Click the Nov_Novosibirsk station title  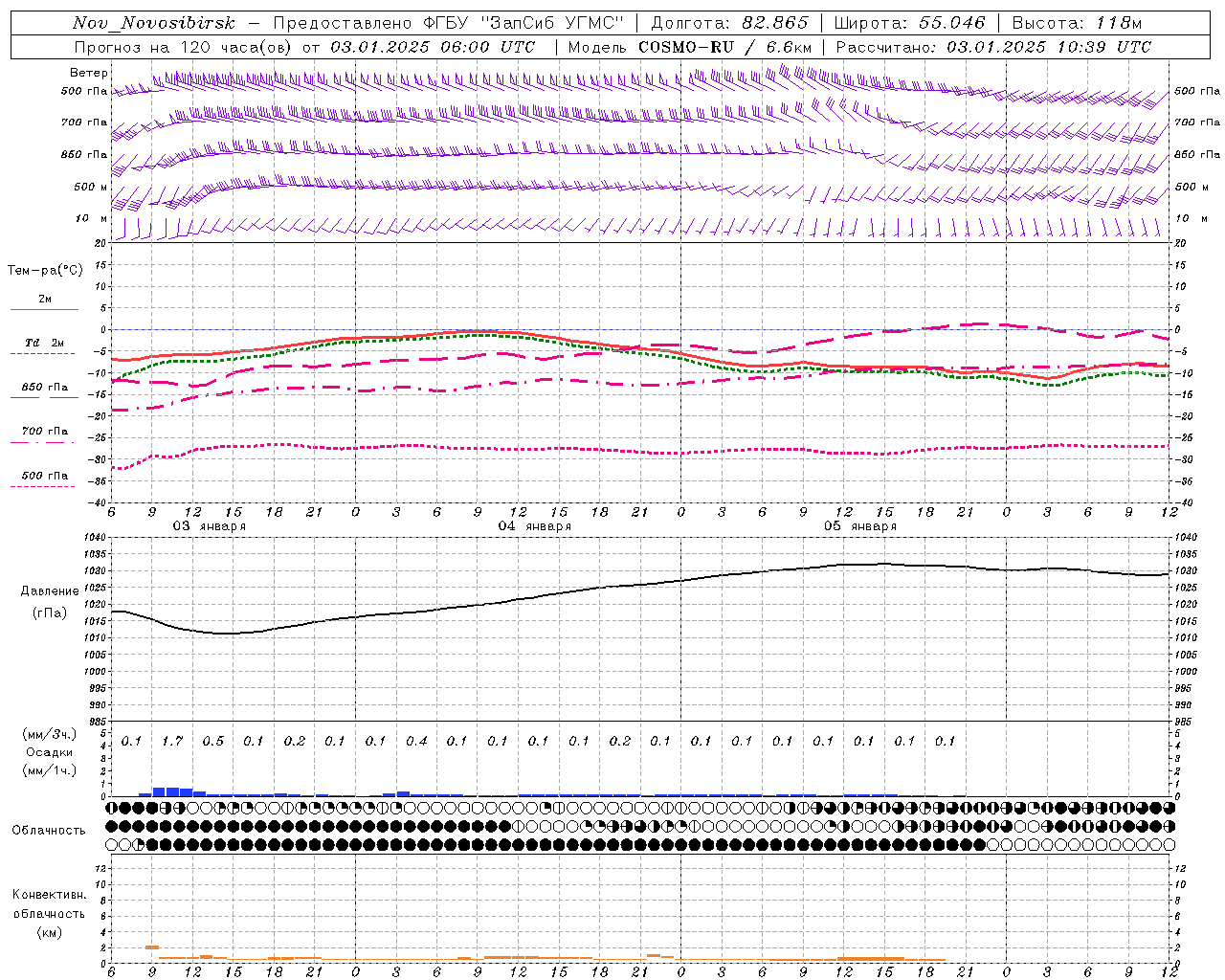154,23
